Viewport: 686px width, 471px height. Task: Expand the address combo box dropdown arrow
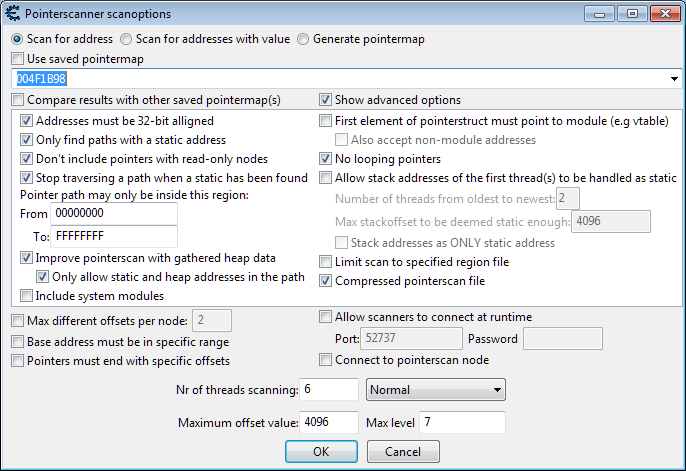click(676, 78)
